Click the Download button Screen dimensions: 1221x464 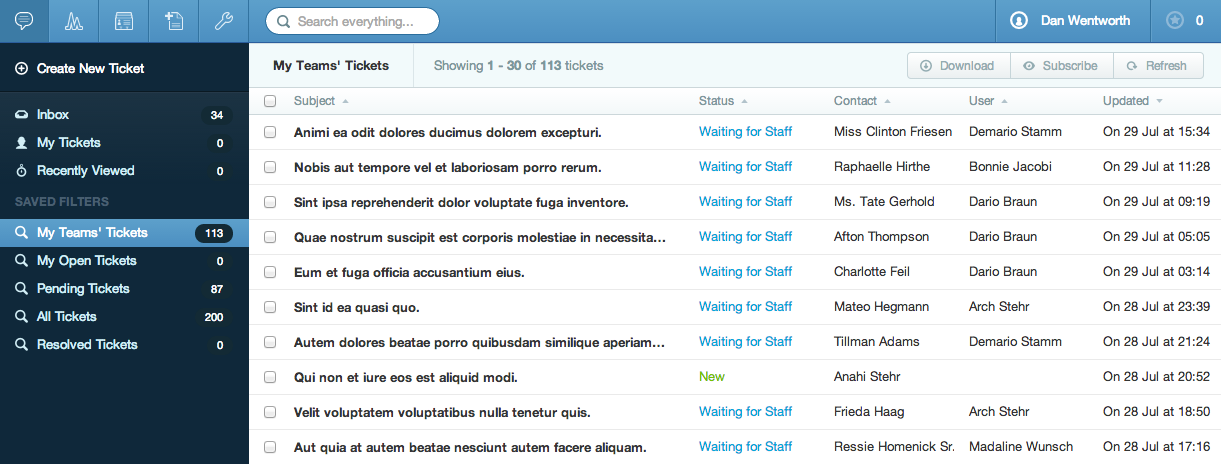[959, 66]
